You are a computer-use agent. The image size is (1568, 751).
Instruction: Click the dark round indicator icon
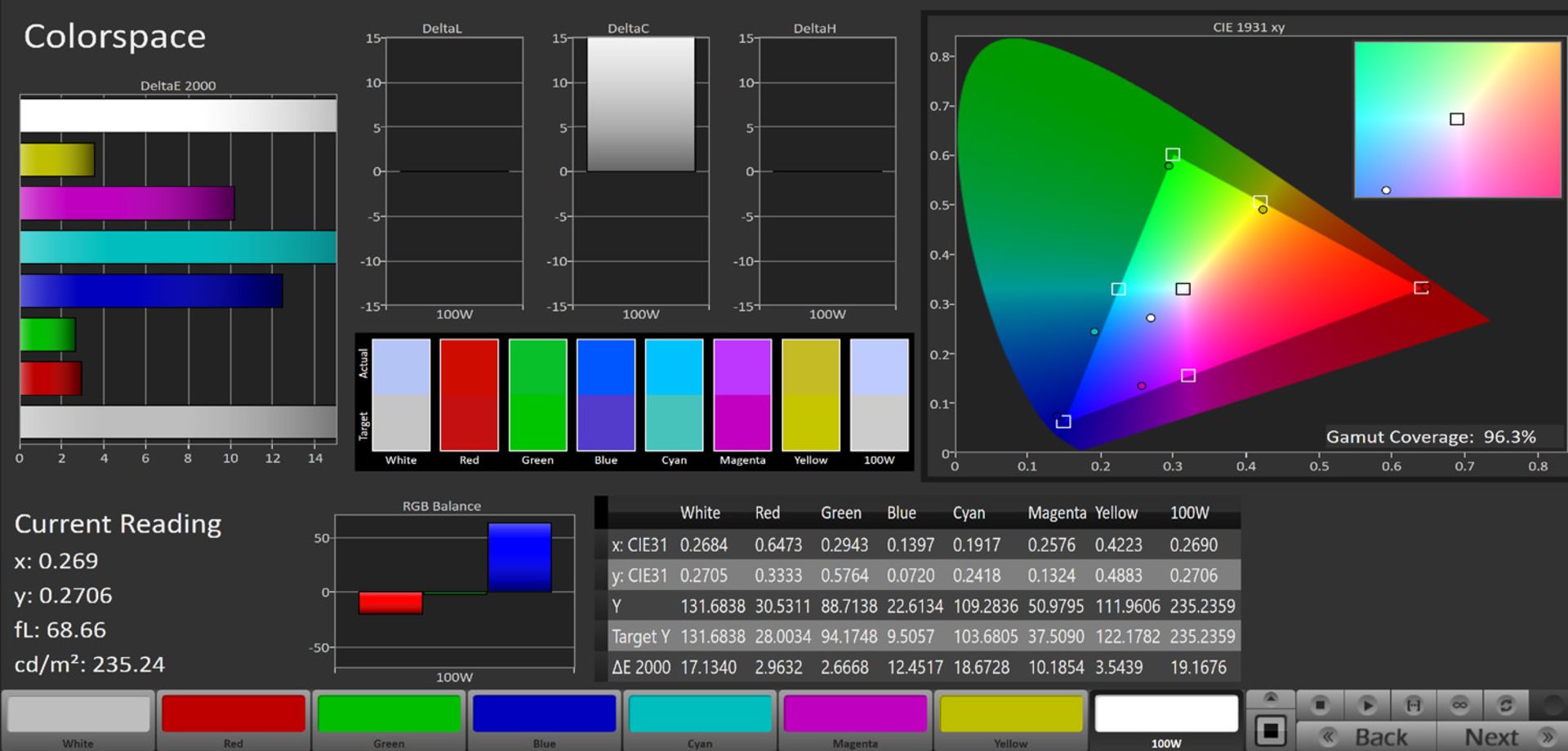[1552, 704]
